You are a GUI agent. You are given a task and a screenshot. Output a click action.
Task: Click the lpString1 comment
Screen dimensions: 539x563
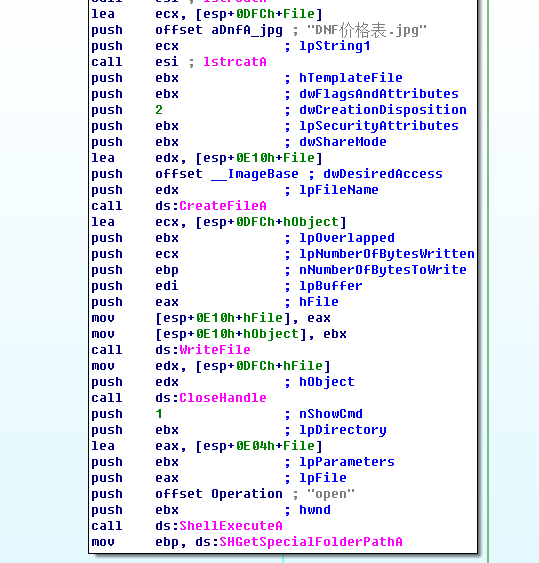(x=335, y=46)
